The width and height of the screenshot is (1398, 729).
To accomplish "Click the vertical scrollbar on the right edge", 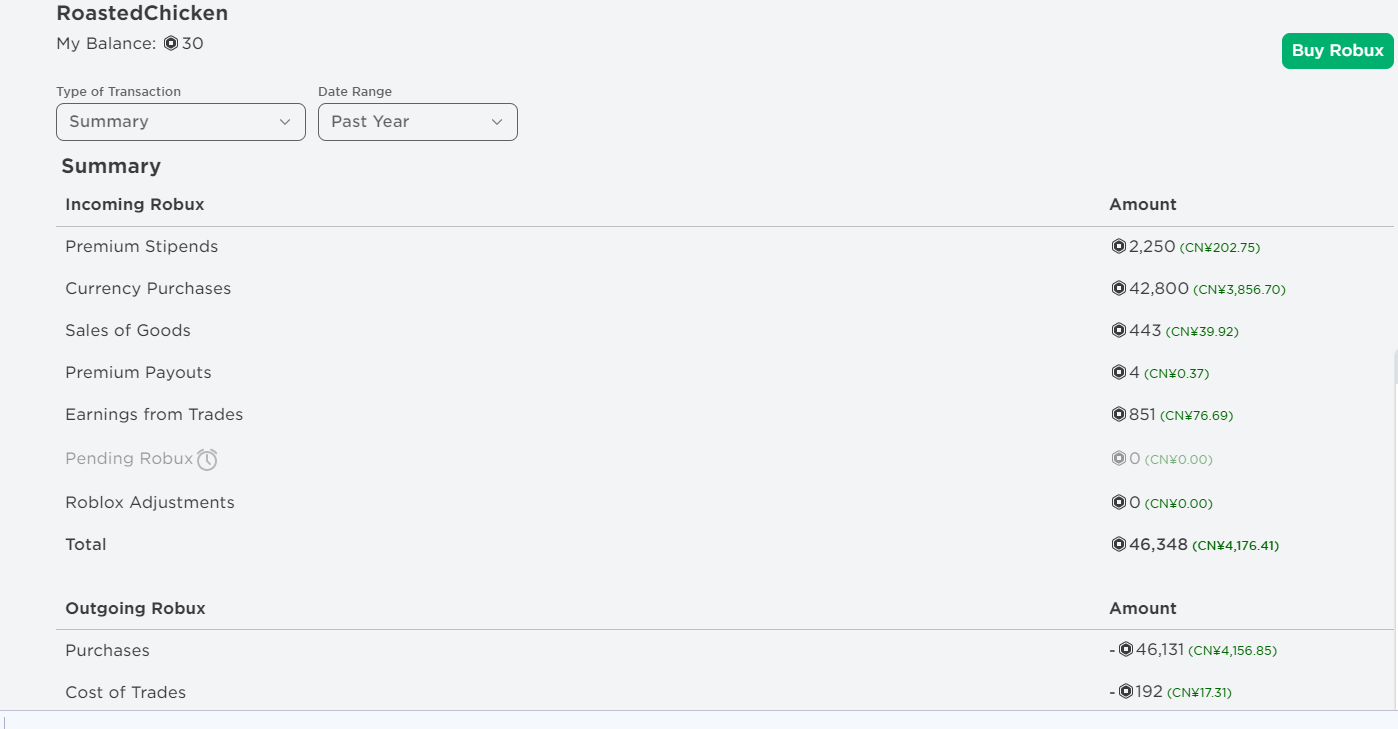I will [x=1395, y=367].
